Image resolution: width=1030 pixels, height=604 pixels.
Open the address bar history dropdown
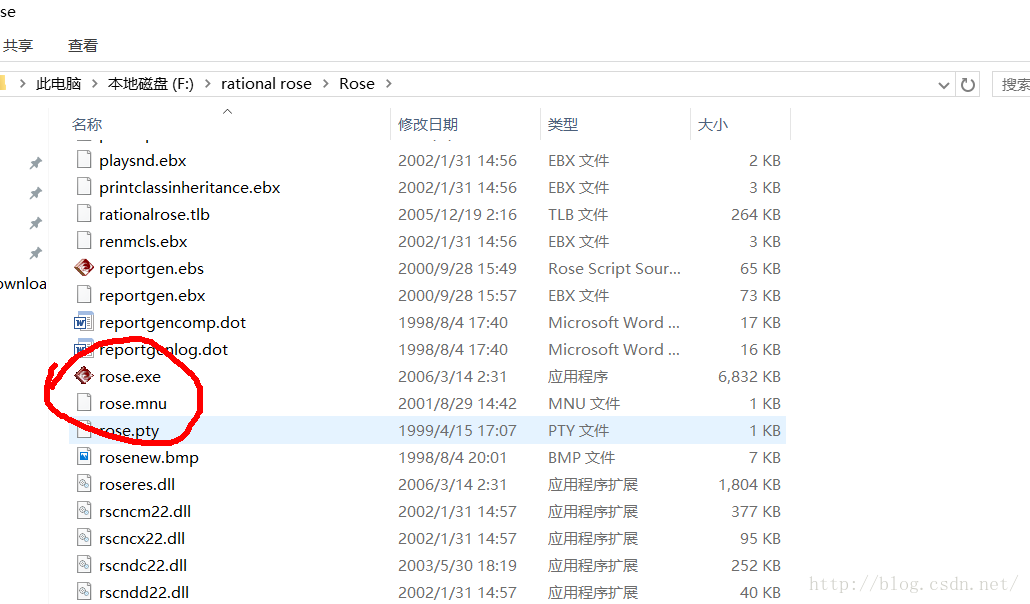(x=944, y=85)
